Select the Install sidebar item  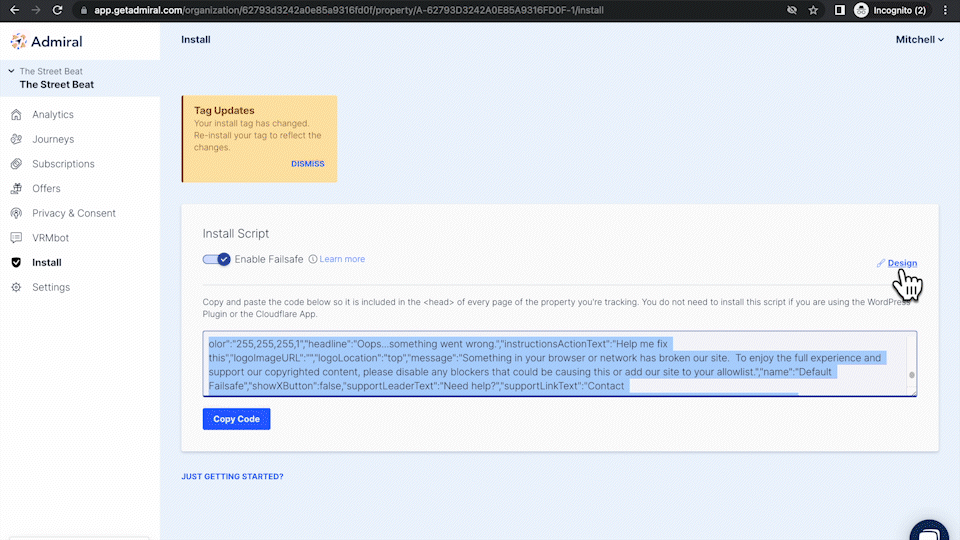coord(47,262)
